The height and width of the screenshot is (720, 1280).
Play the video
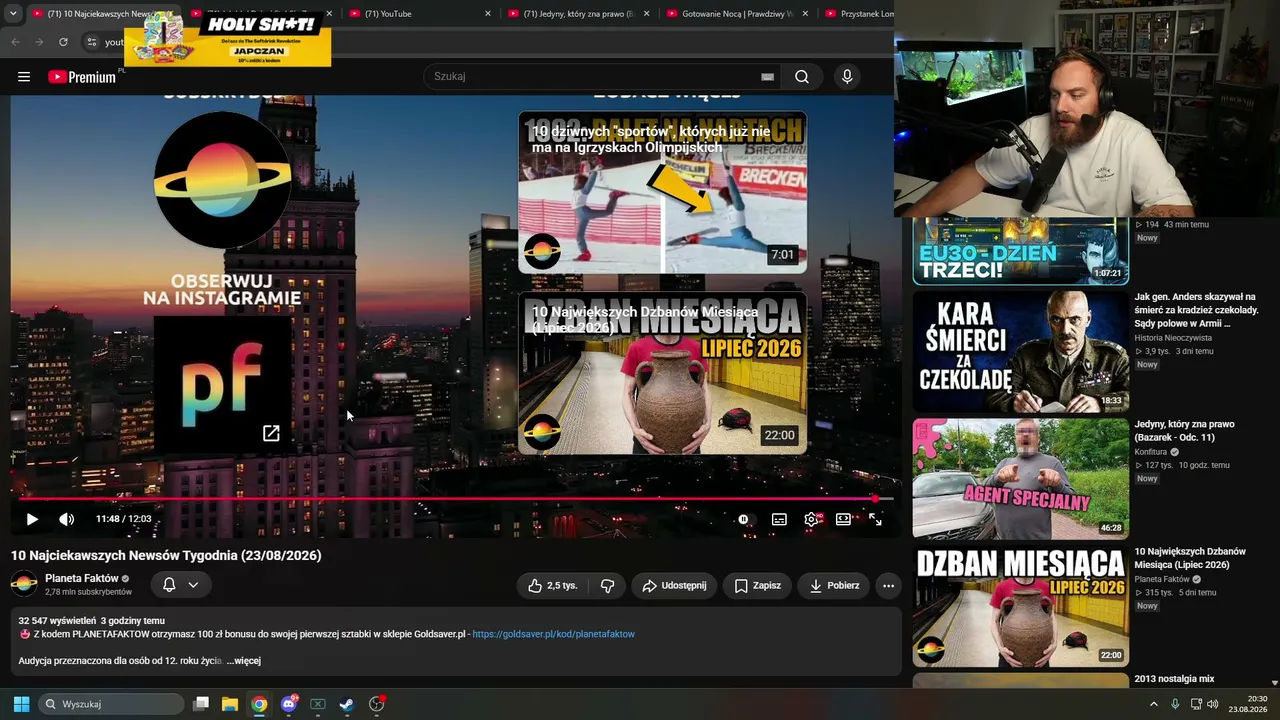click(x=32, y=519)
